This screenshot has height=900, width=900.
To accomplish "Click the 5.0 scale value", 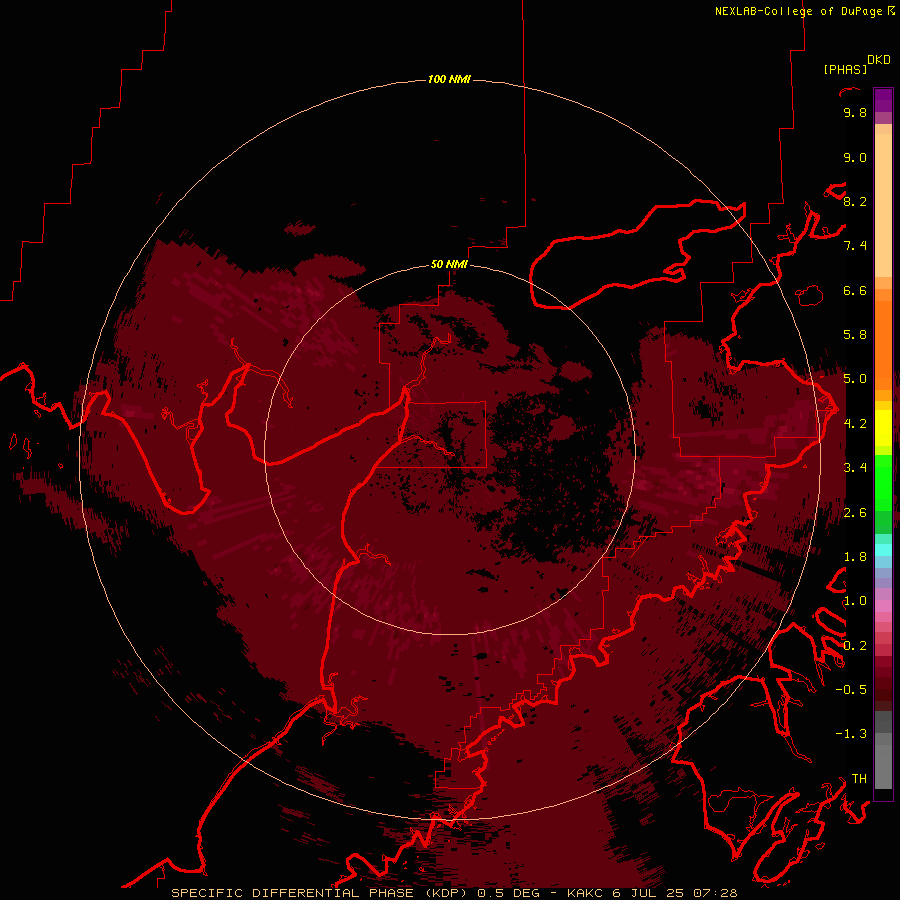I will [x=855, y=379].
